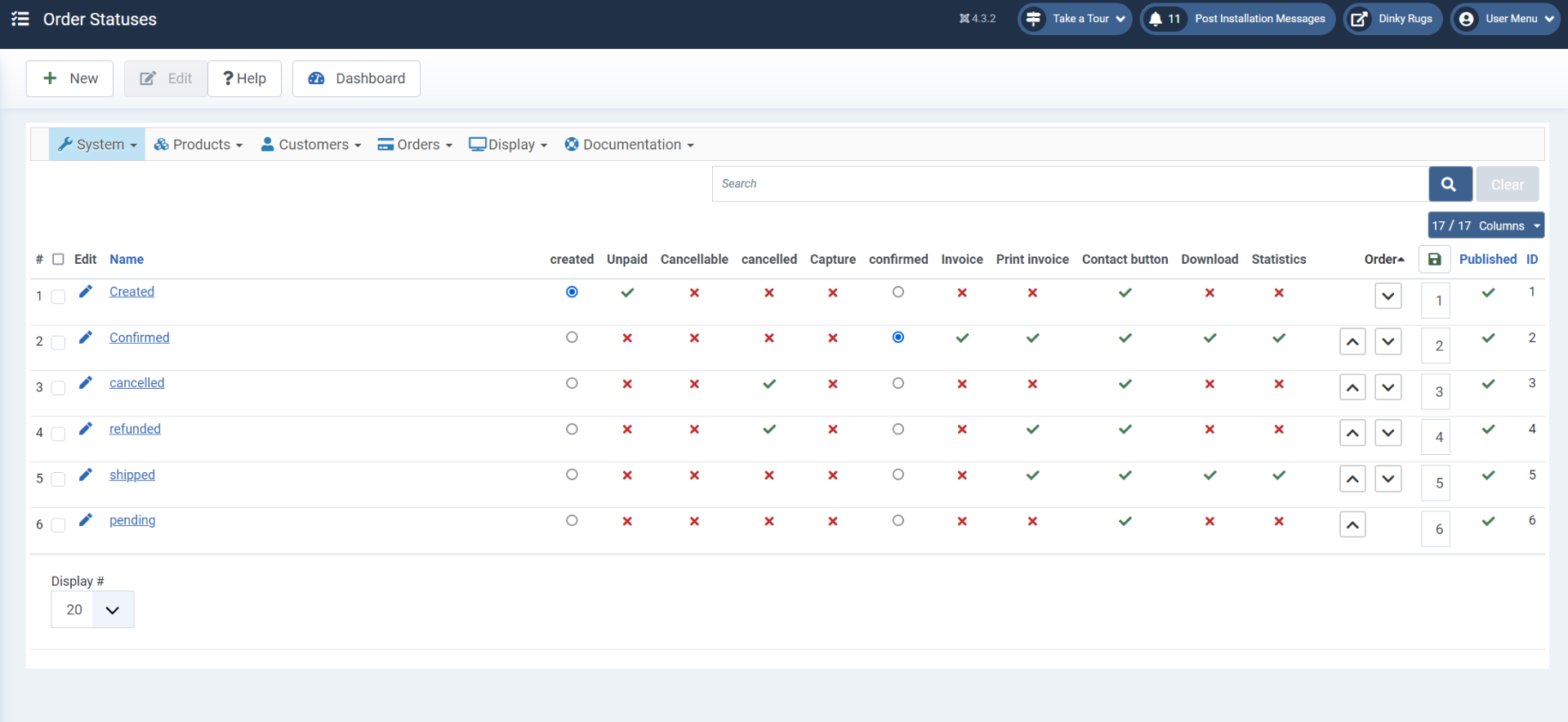The image size is (1568, 722).
Task: Open the refunded status link
Action: [135, 429]
